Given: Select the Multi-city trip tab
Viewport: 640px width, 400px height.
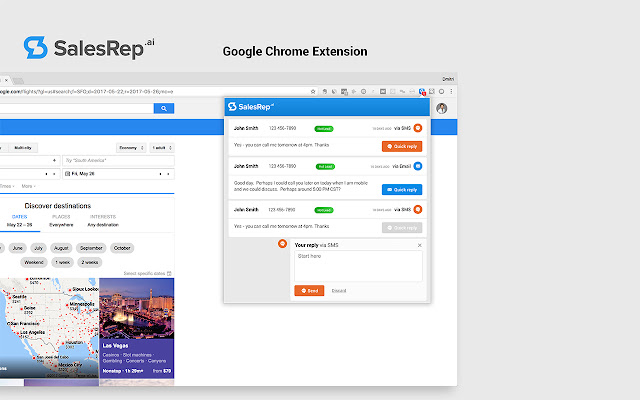Looking at the screenshot, I should click(23, 148).
